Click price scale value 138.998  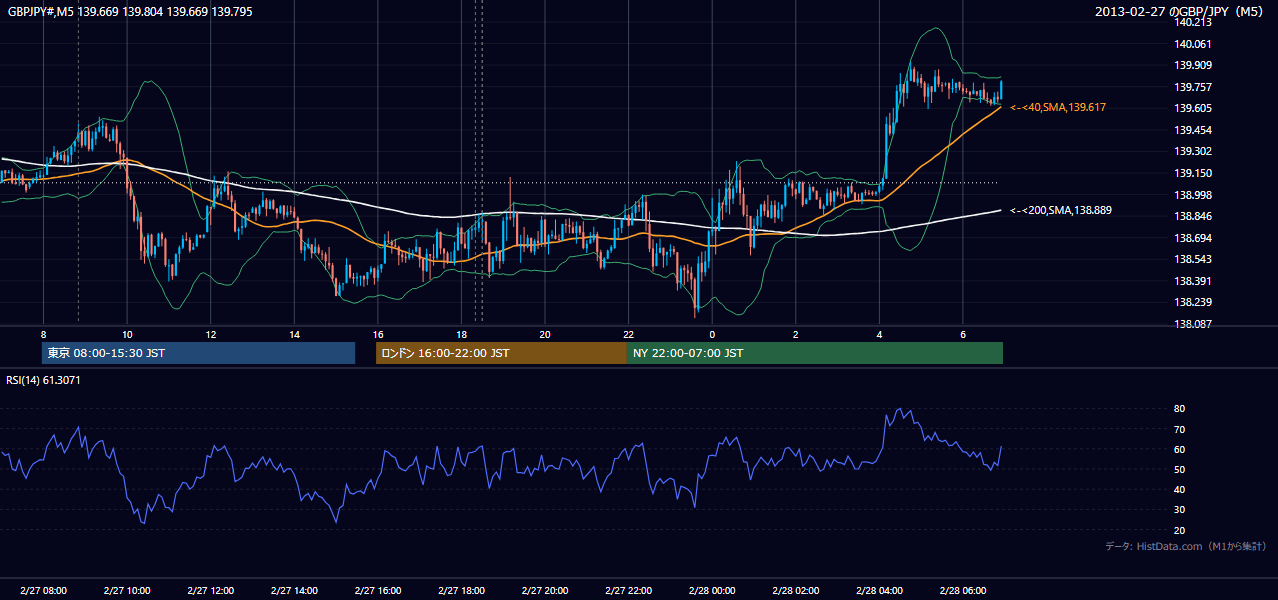[x=1193, y=195]
